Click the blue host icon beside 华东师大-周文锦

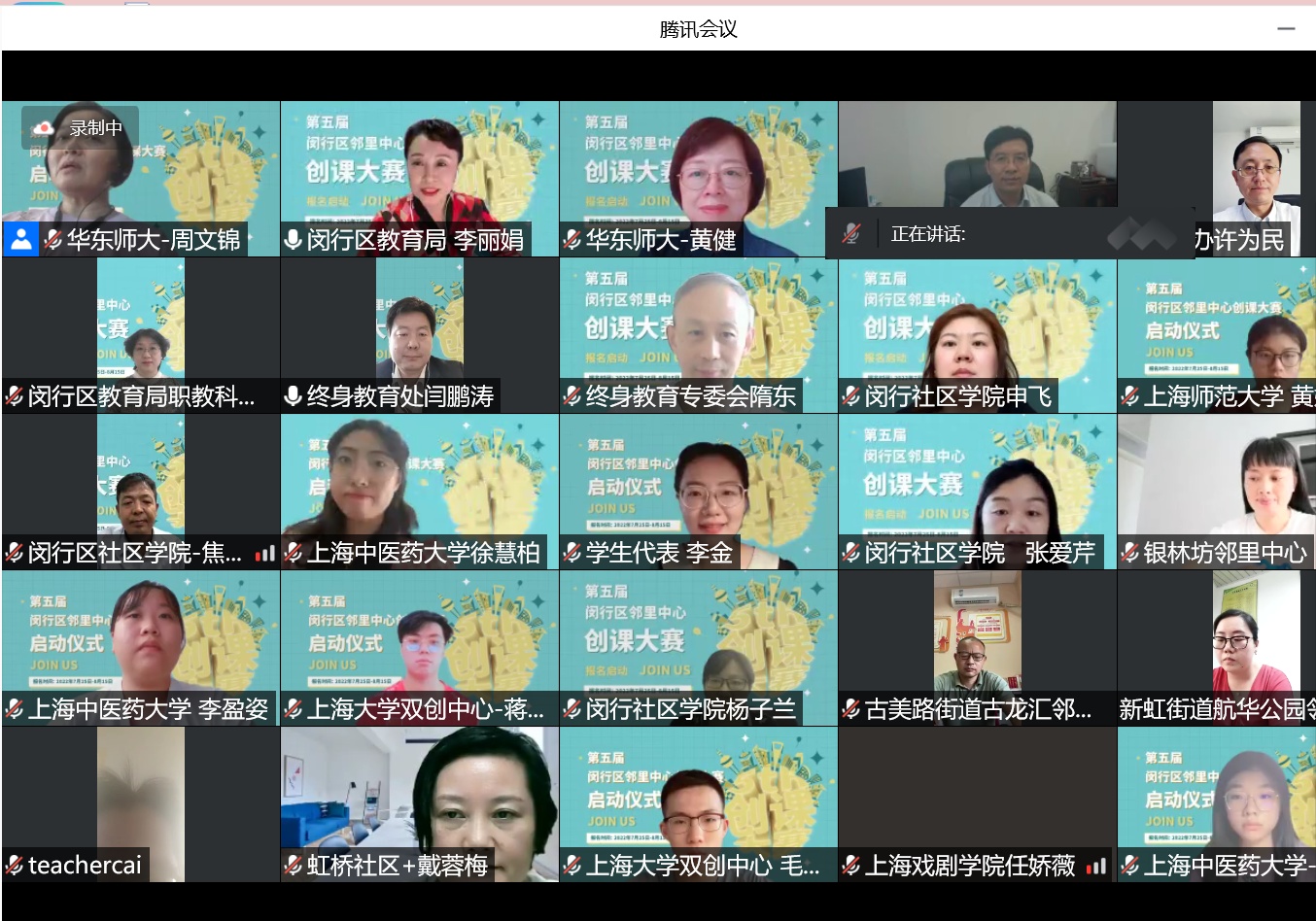click(20, 240)
